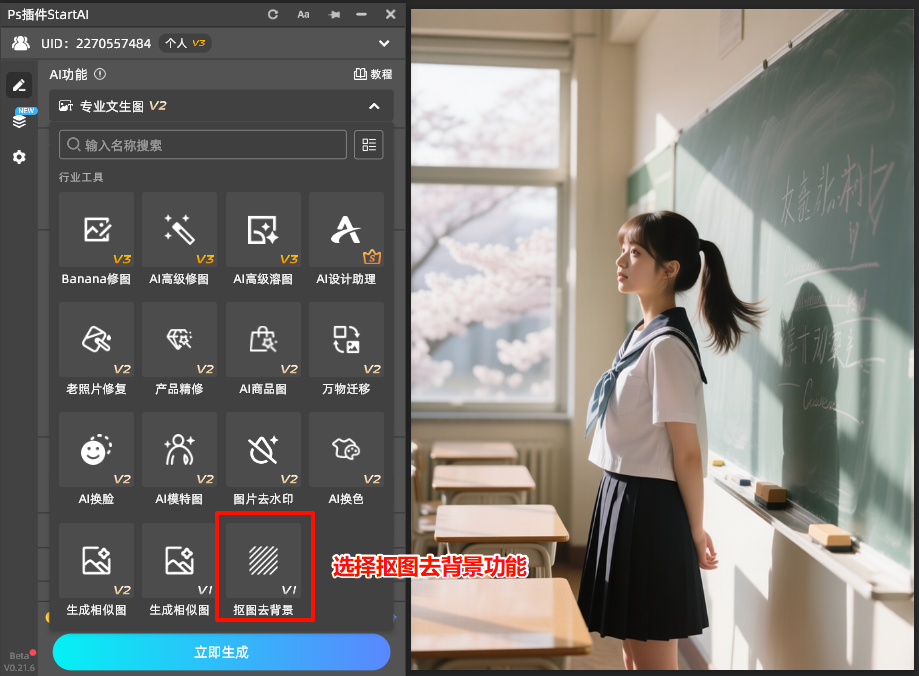Select the AI高级溶图 blending tool
This screenshot has width=919, height=676.
263,229
